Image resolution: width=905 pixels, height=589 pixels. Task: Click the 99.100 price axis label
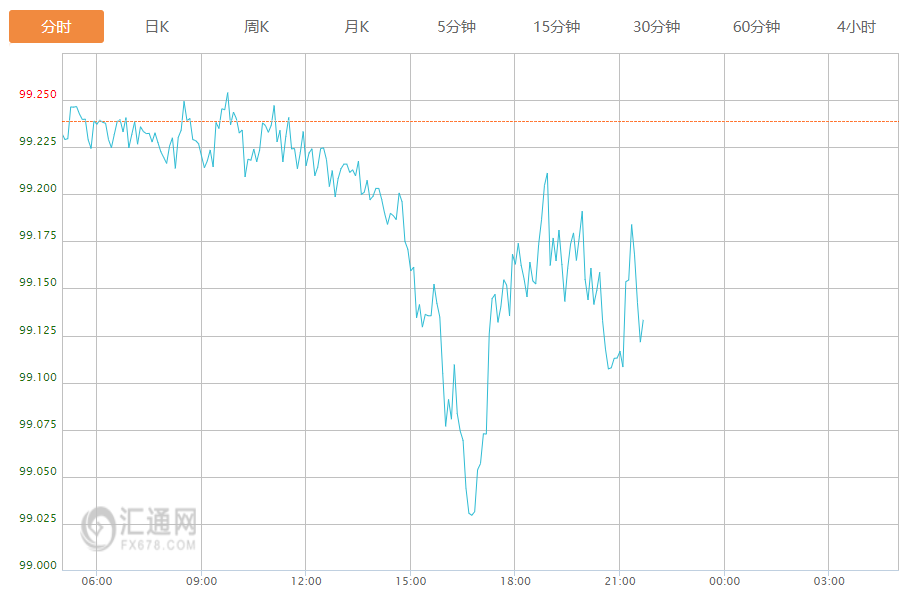(x=38, y=378)
